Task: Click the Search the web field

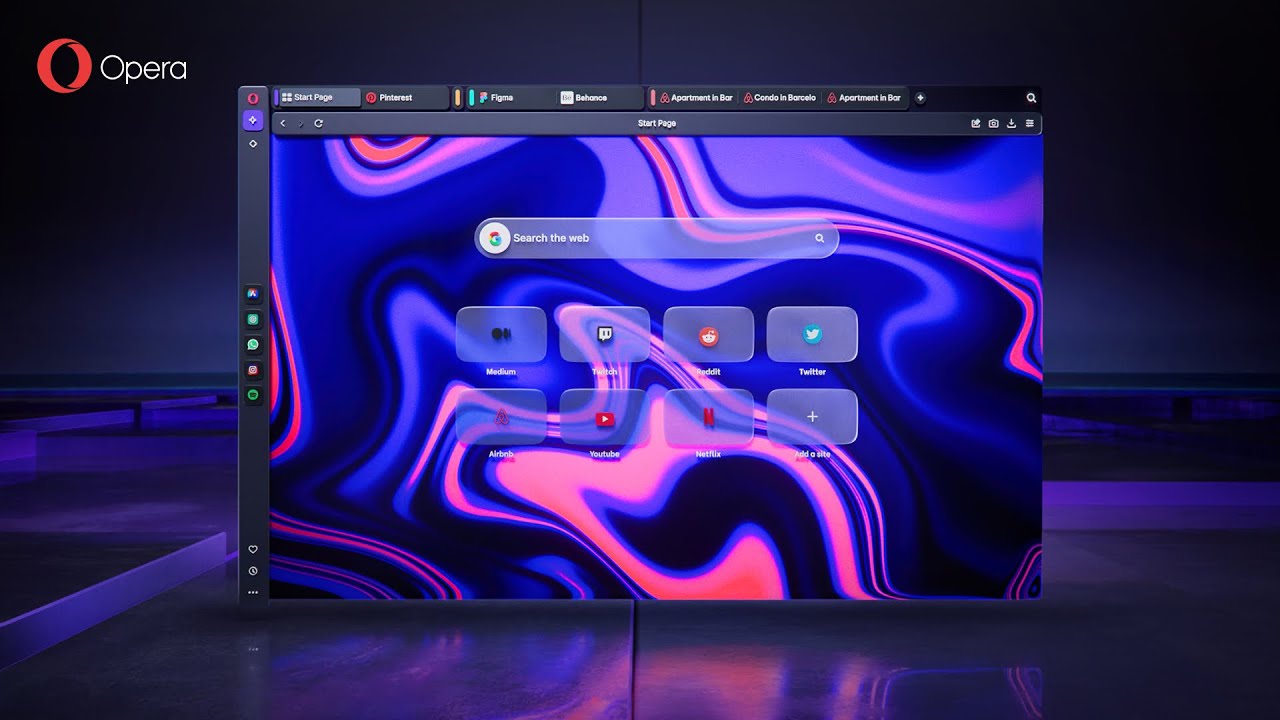Action: click(655, 238)
